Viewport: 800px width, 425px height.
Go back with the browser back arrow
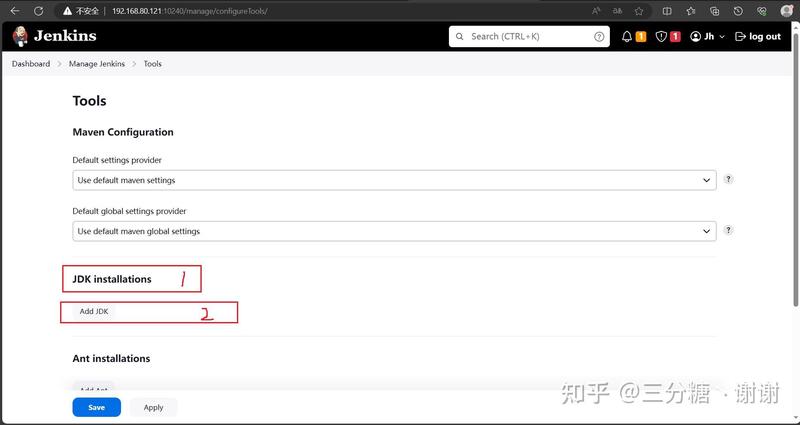(15, 11)
